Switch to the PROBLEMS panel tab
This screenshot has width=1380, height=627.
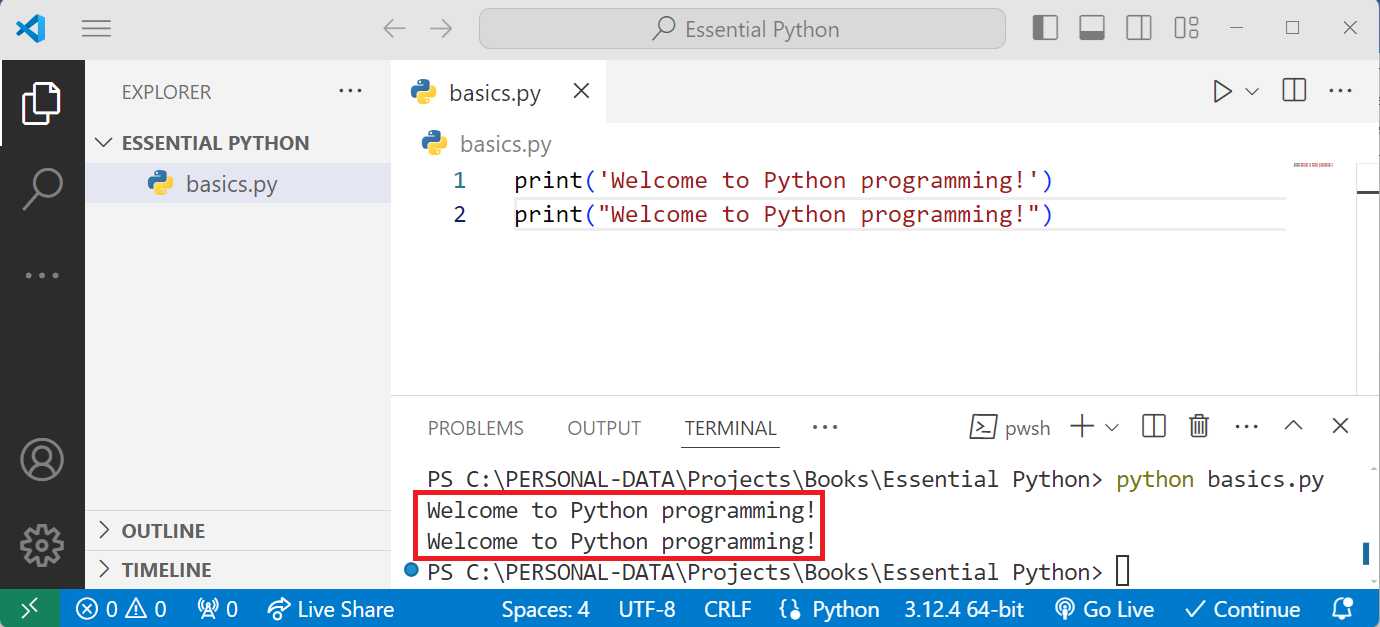point(476,428)
